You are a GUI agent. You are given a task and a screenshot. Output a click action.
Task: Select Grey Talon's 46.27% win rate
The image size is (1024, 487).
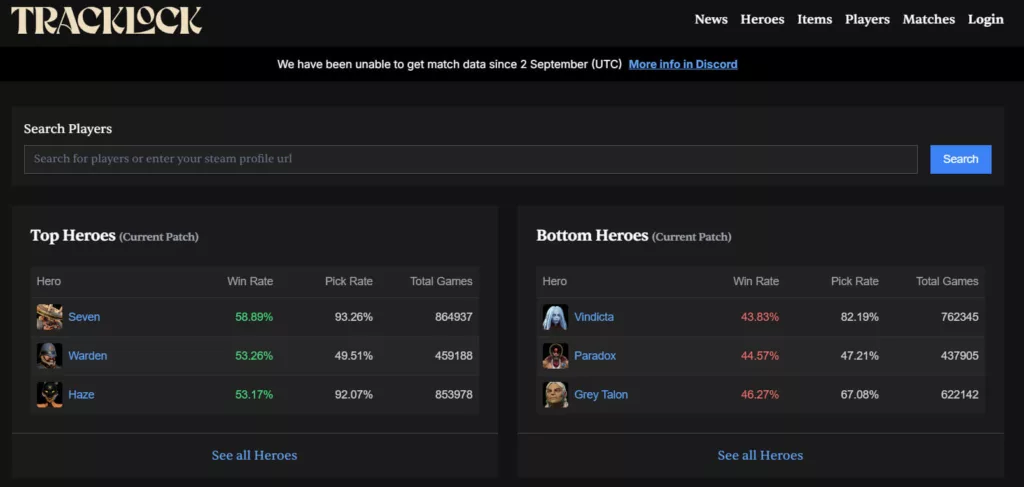760,395
